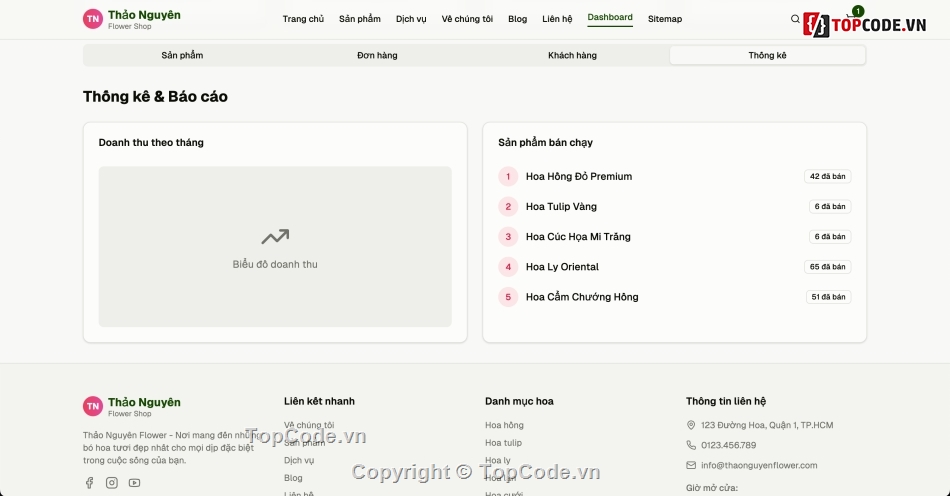
Task: Click Liên kết nhanh footer heading
Action: coord(319,401)
